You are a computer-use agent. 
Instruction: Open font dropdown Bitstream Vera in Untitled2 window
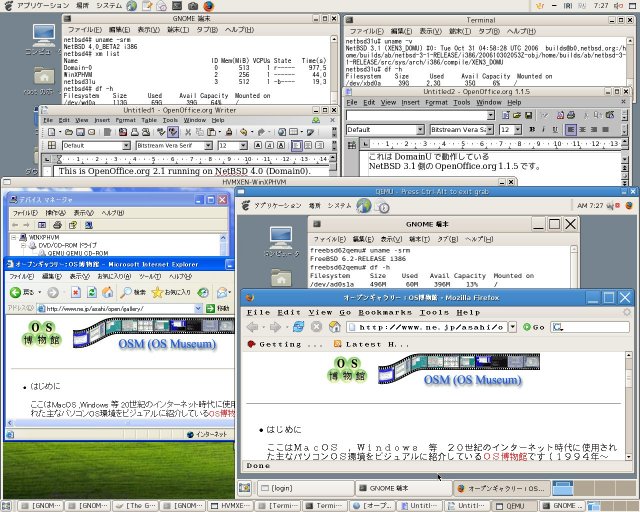(x=490, y=130)
